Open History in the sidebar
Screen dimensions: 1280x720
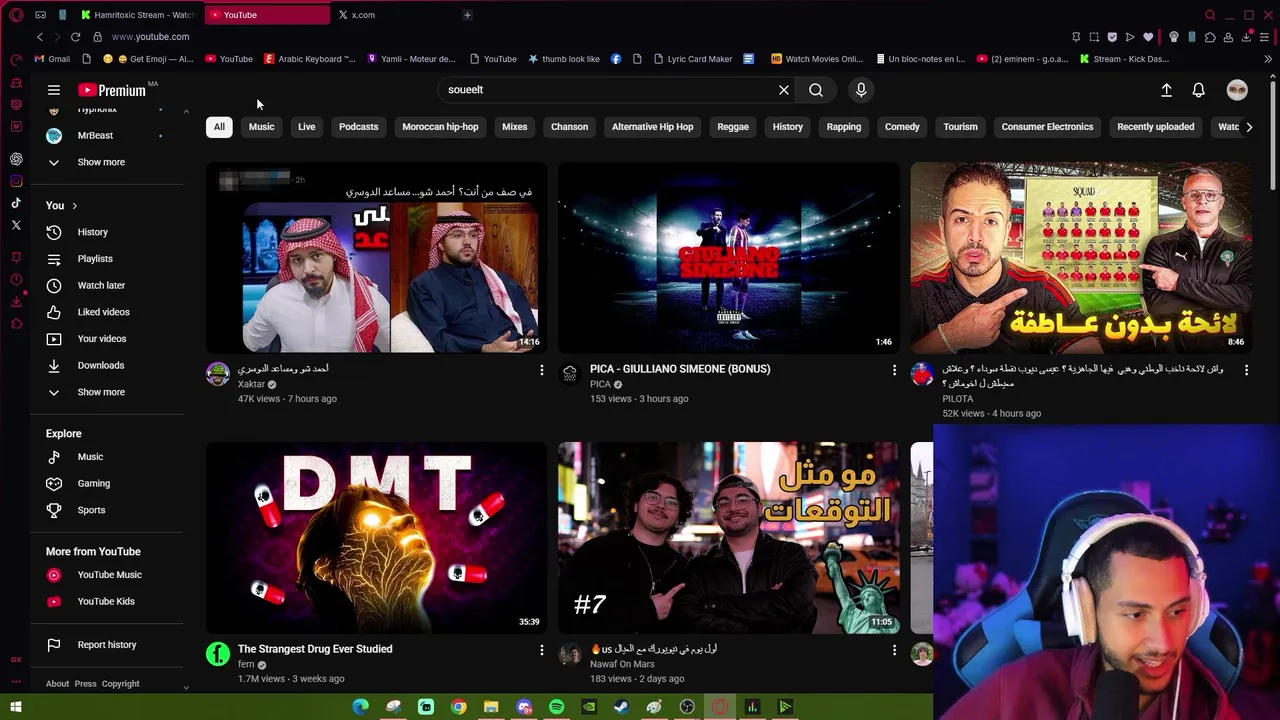tap(92, 232)
